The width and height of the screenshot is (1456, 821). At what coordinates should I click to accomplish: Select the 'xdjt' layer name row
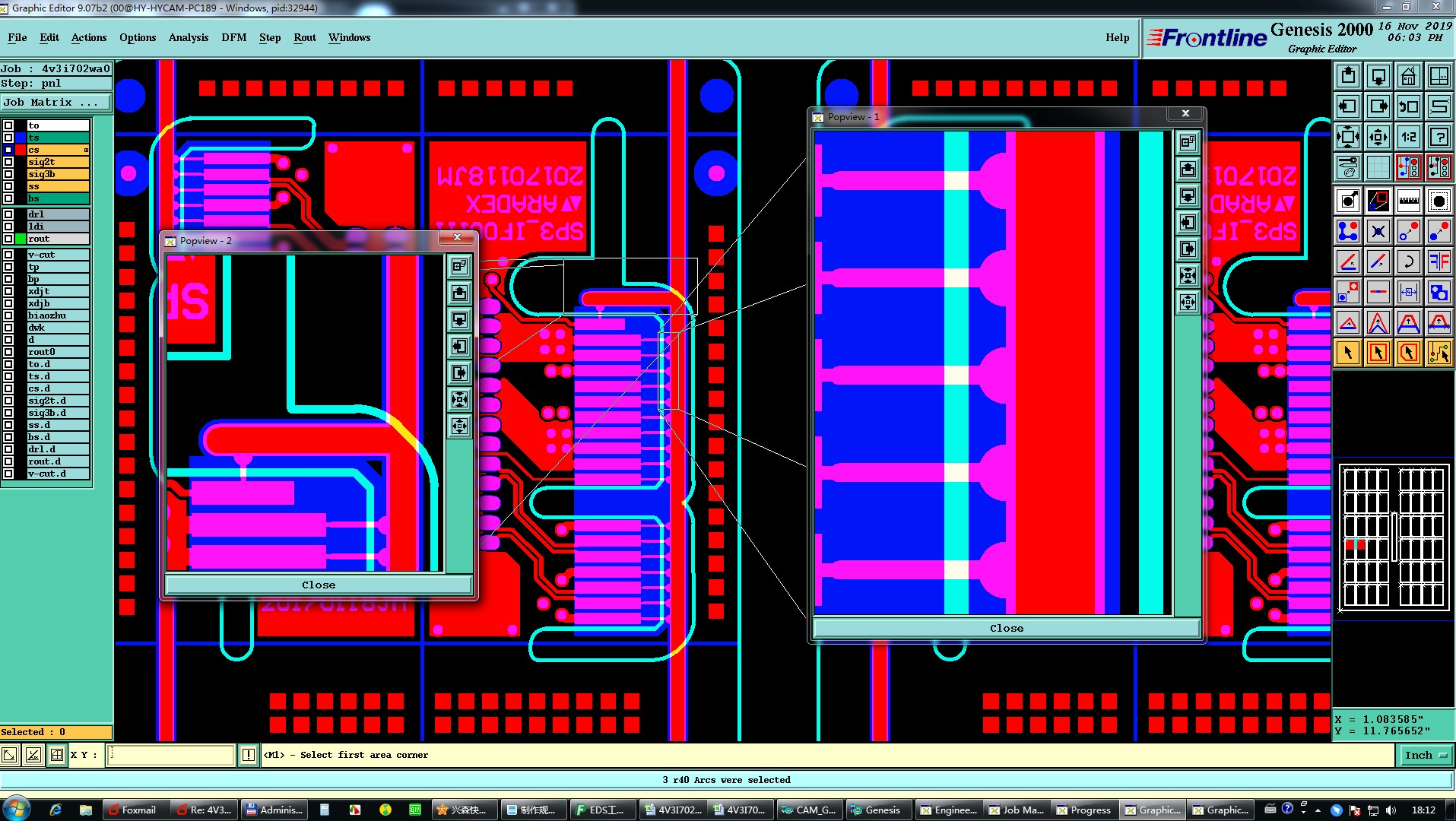(59, 291)
